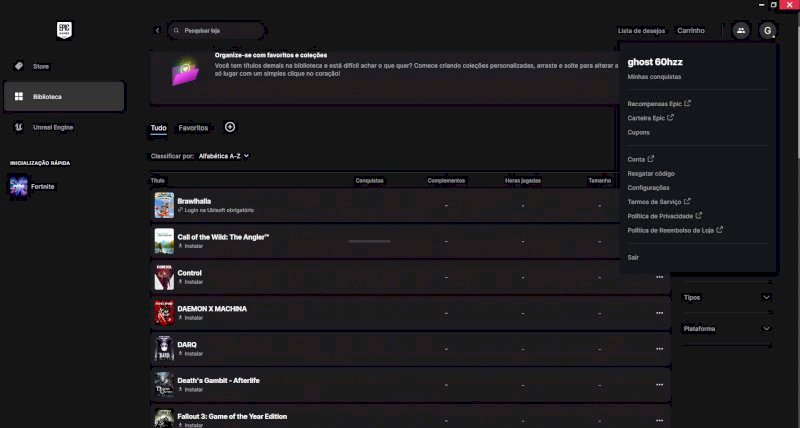Click the Tamanho column header
The height and width of the screenshot is (428, 800).
click(x=599, y=181)
